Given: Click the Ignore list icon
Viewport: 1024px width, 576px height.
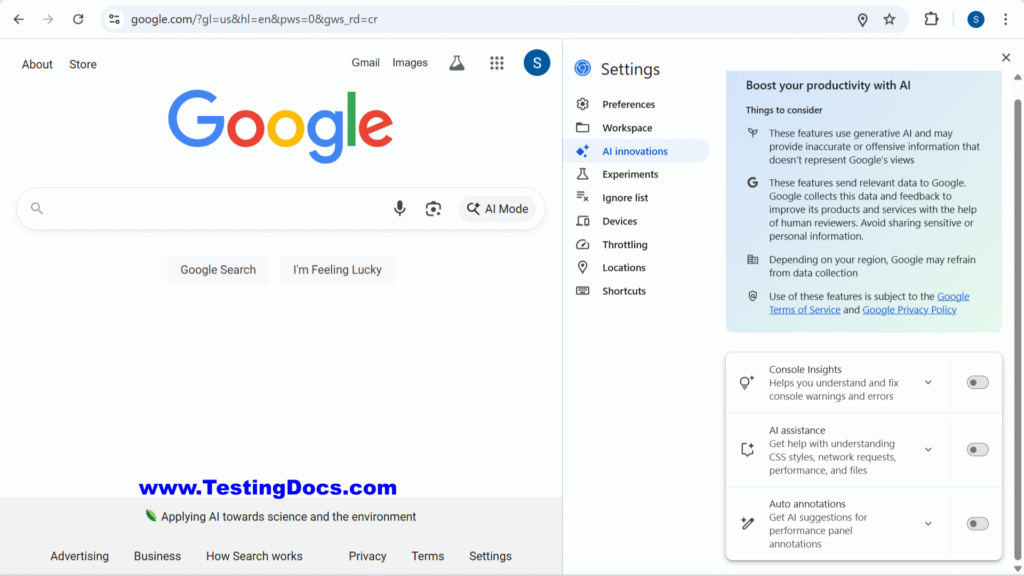Looking at the screenshot, I should pos(583,197).
